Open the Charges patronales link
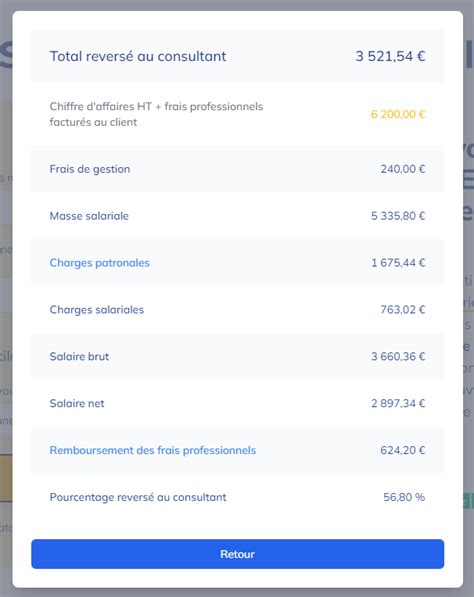 (99, 263)
